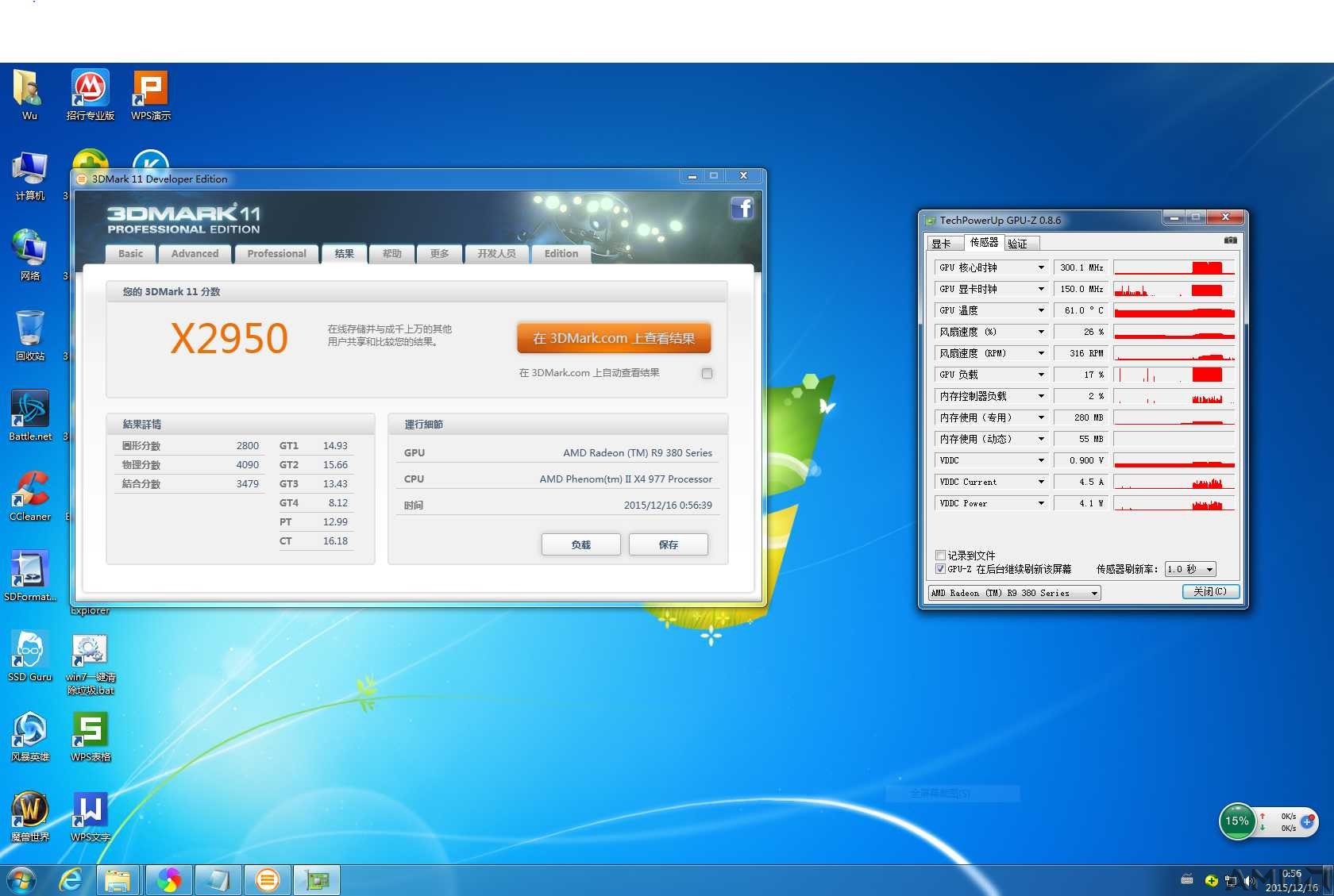
Task: Launch the WPS演示 desktop icon
Action: pyautogui.click(x=151, y=95)
